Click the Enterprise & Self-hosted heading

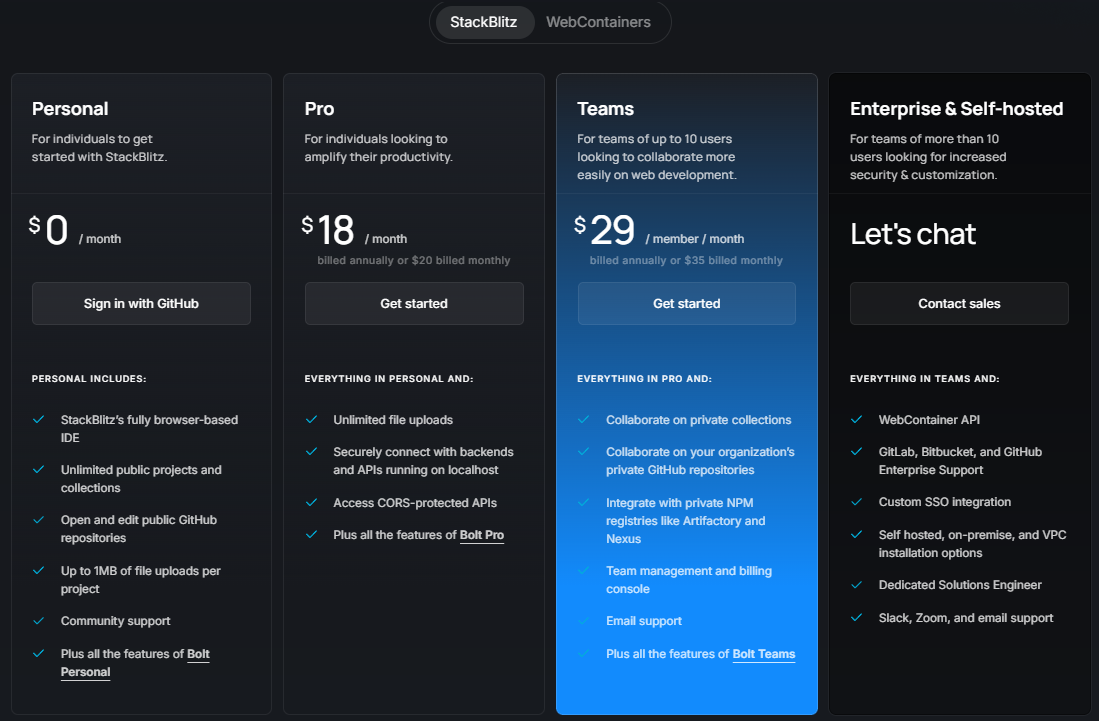(957, 109)
